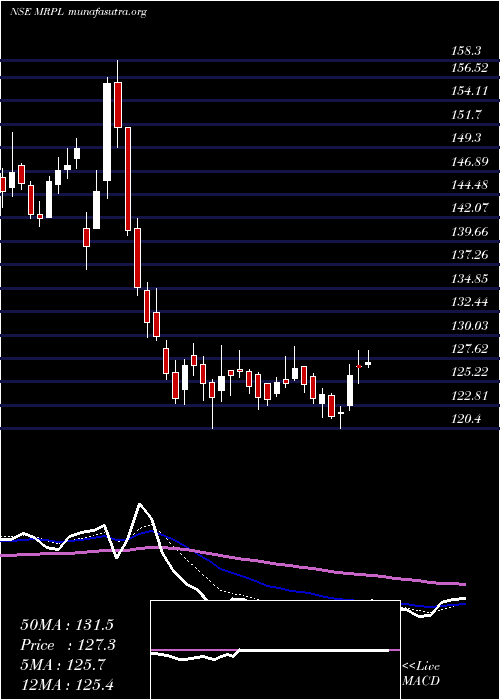Click the NSE MRPL munafasutra.org title text
The image size is (500, 700).
tap(78, 12)
